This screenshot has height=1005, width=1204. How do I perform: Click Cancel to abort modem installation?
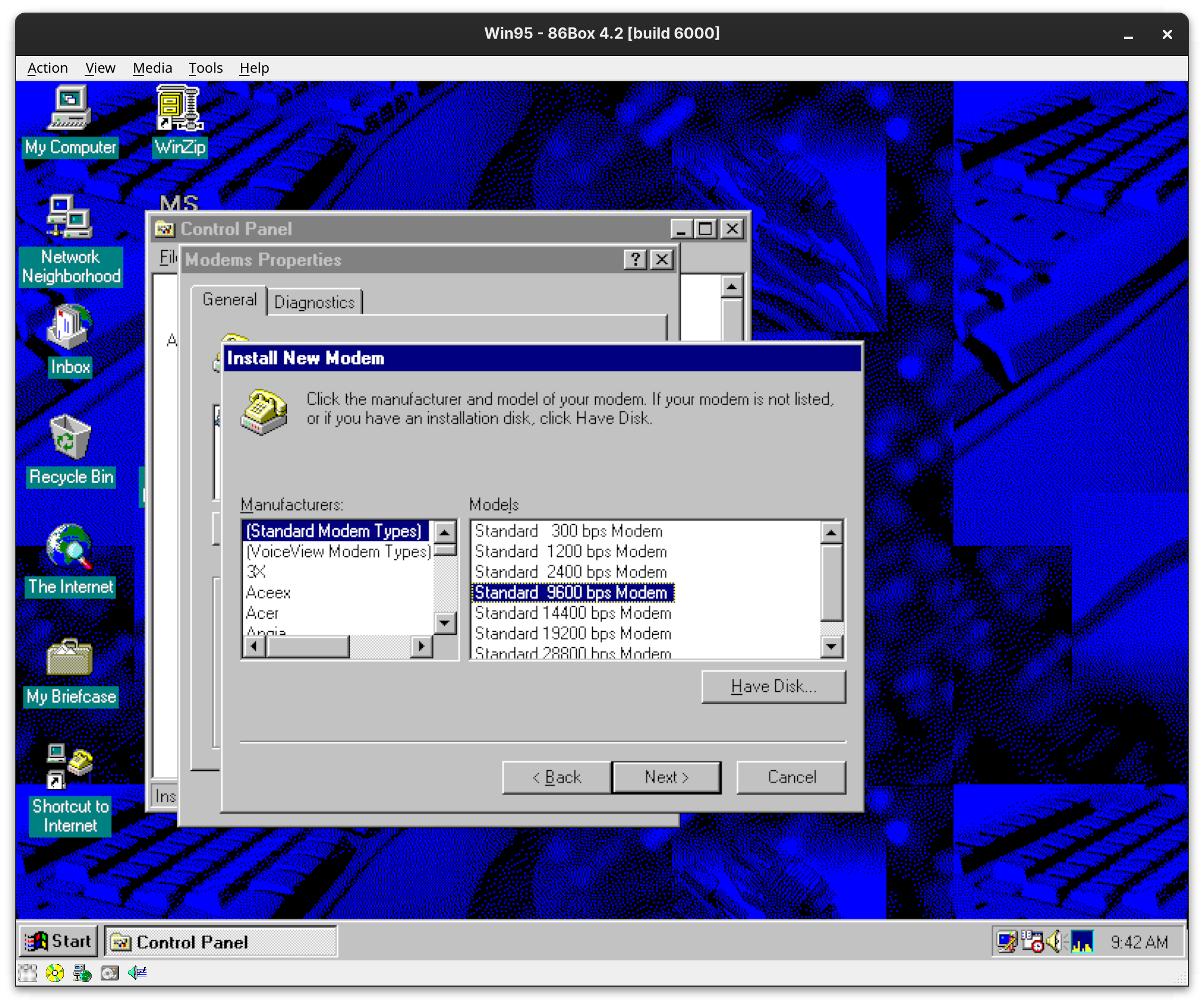[792, 777]
